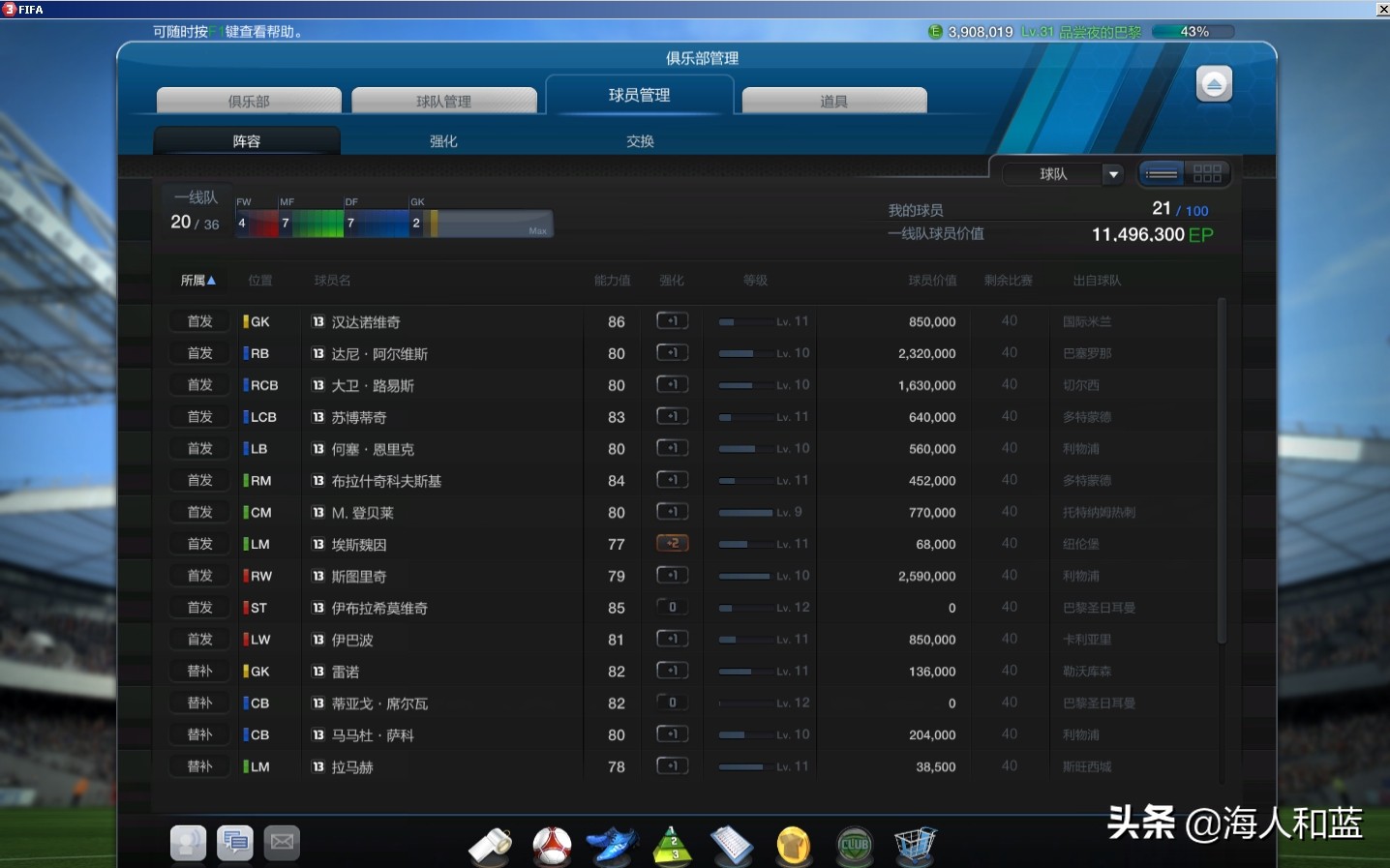Click the 首发 button next to 汉达诺维奇

tap(198, 320)
